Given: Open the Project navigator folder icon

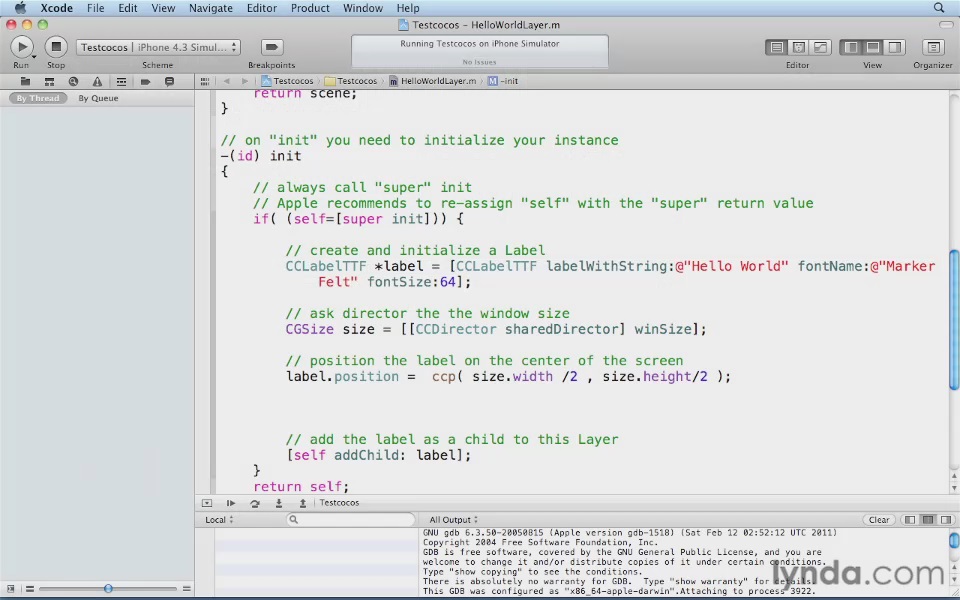Looking at the screenshot, I should click(x=25, y=81).
